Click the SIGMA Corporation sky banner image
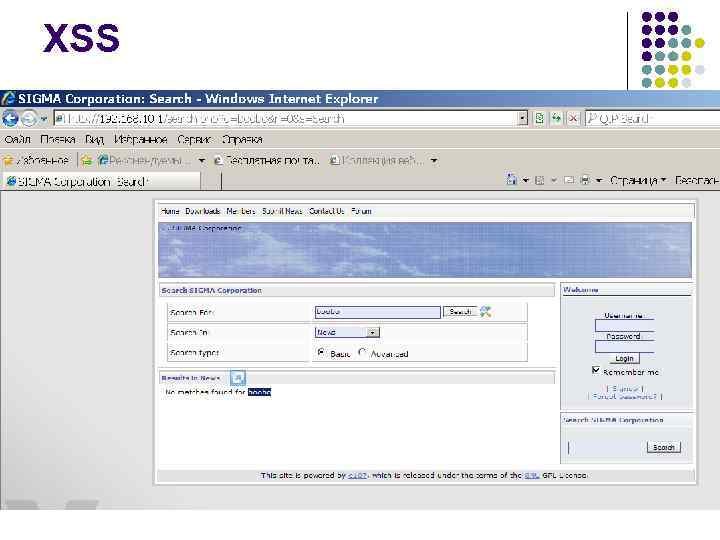The image size is (720, 540). click(425, 250)
